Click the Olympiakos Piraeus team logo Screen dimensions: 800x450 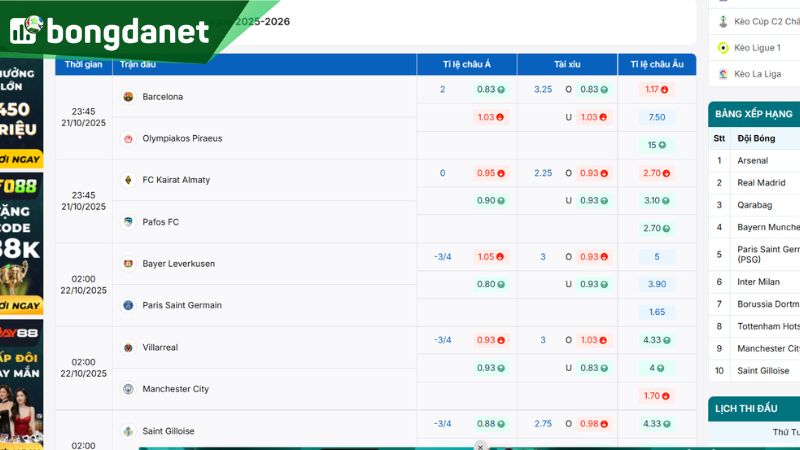128,139
